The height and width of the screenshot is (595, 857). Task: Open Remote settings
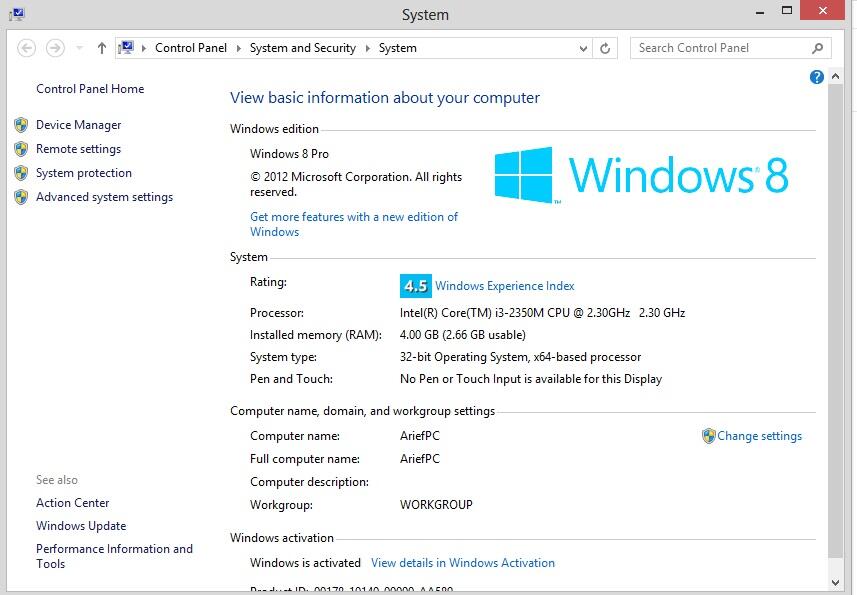click(79, 149)
